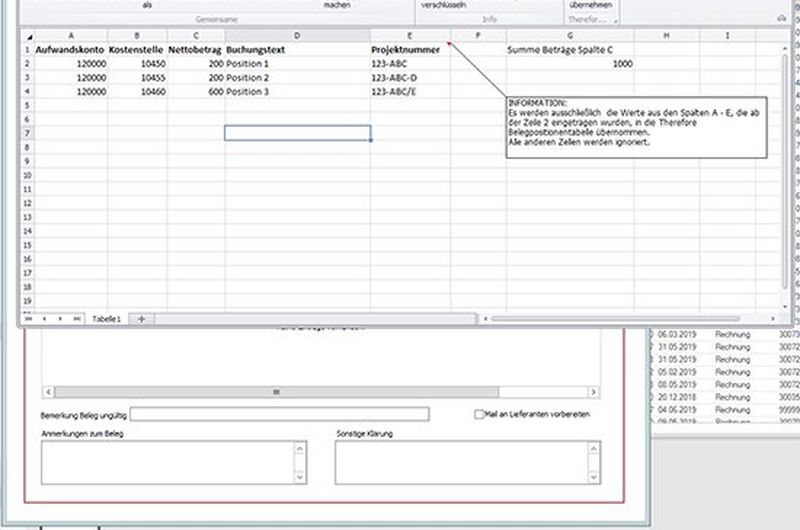The width and height of the screenshot is (800, 530).
Task: Click down arrow in 'Sonstige Klärung' box
Action: (594, 477)
